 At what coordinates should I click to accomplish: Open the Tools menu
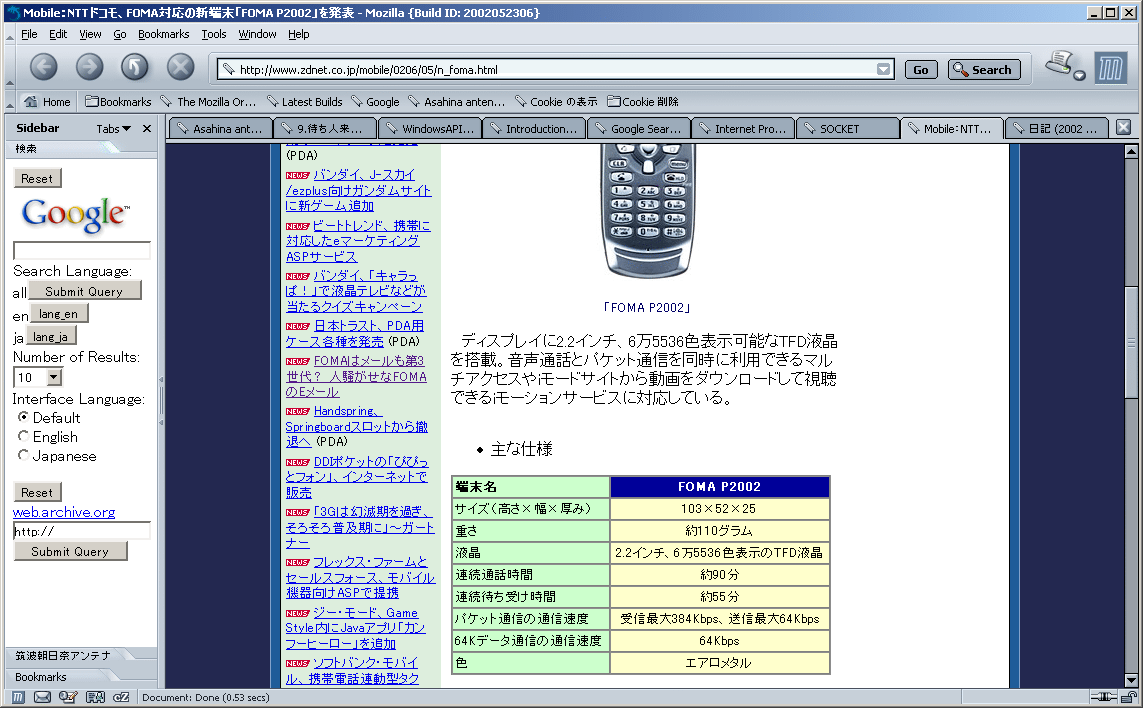pos(214,34)
